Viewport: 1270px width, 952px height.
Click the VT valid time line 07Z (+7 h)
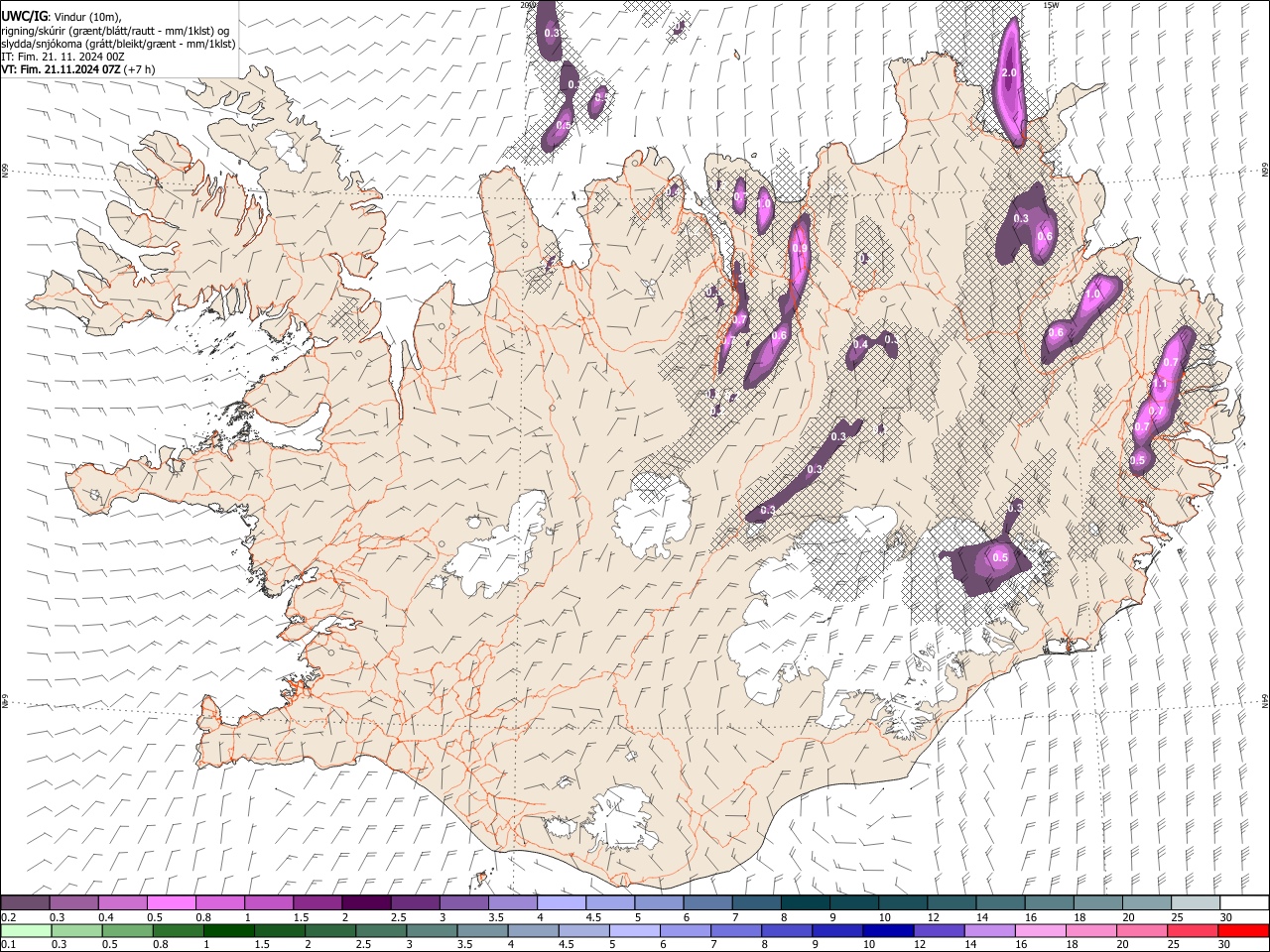tap(77, 69)
